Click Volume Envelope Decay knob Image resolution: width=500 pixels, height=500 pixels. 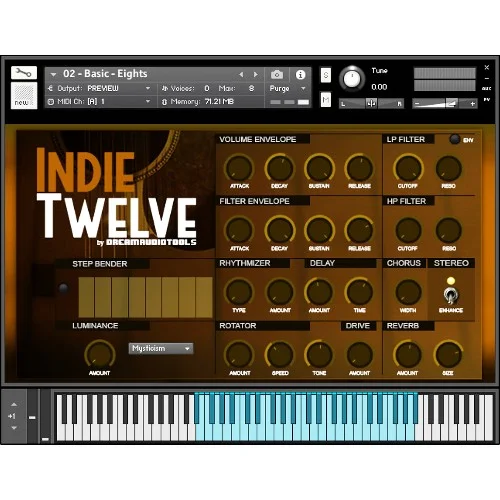point(279,168)
